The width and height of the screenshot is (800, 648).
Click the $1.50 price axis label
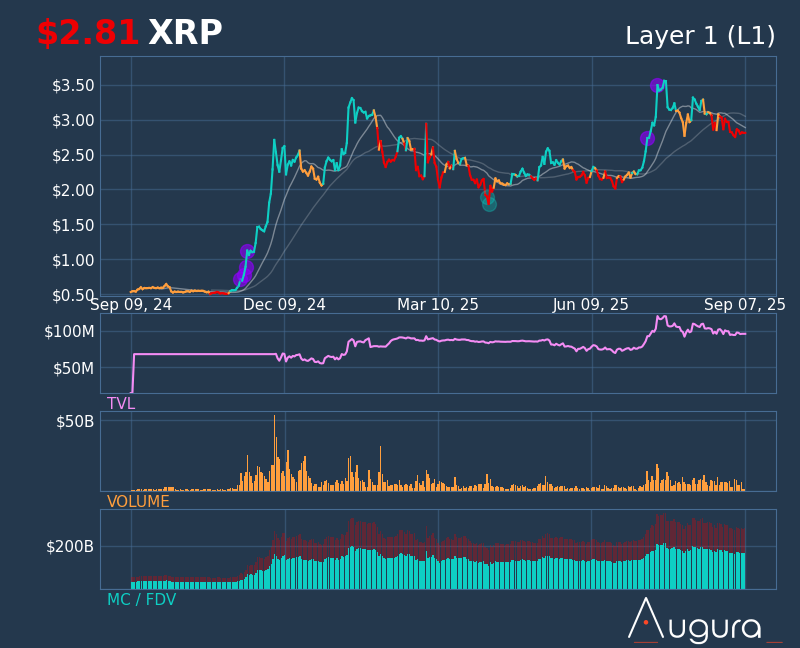pyautogui.click(x=73, y=225)
